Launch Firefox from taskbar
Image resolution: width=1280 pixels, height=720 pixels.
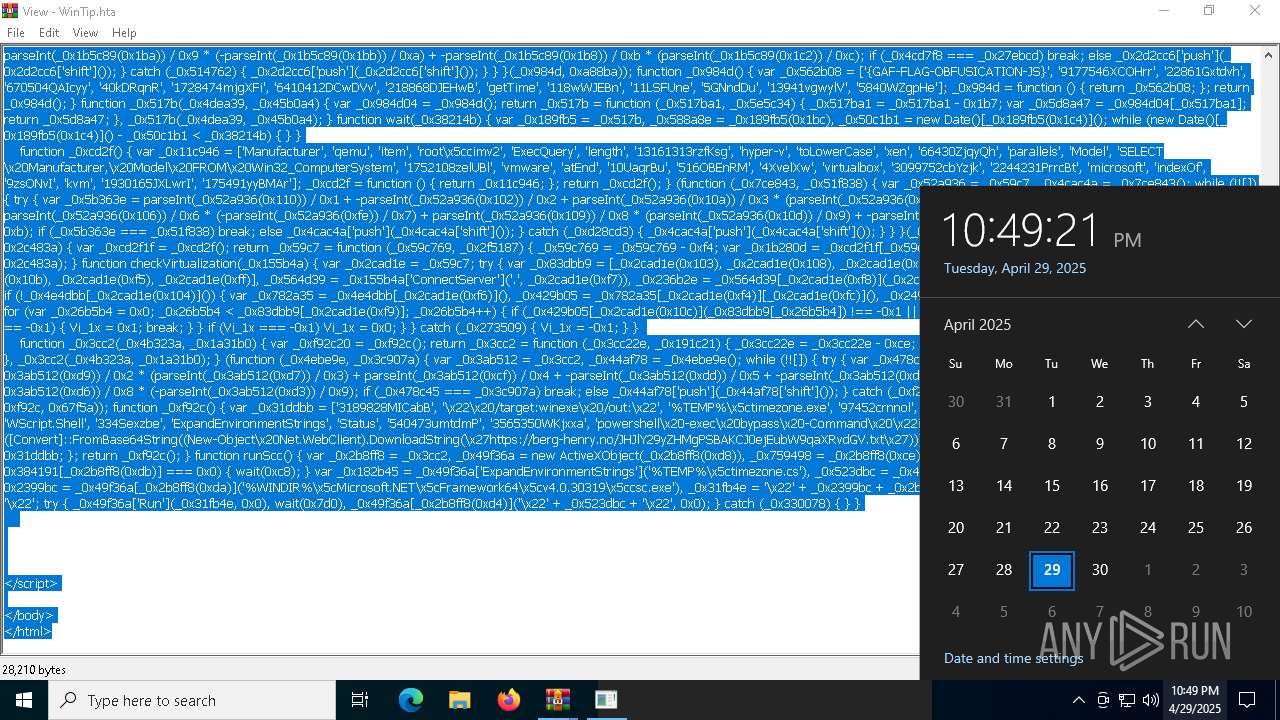(508, 700)
